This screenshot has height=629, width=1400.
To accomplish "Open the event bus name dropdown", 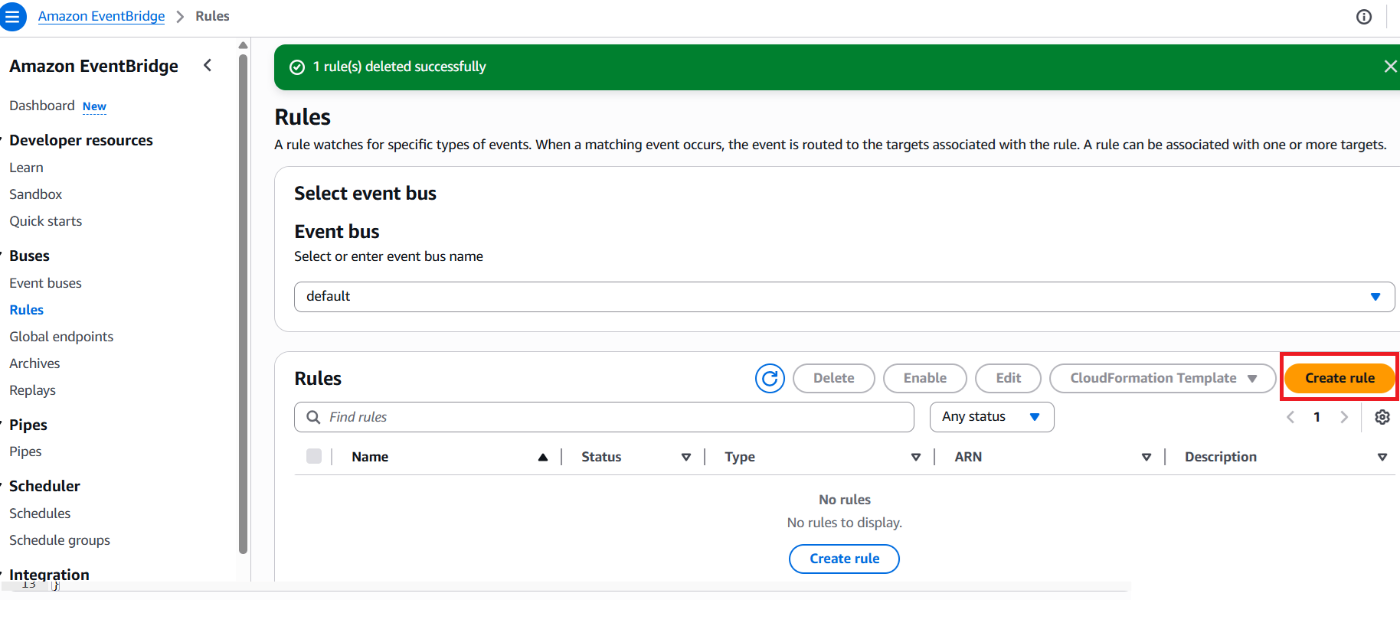I will click(844, 296).
